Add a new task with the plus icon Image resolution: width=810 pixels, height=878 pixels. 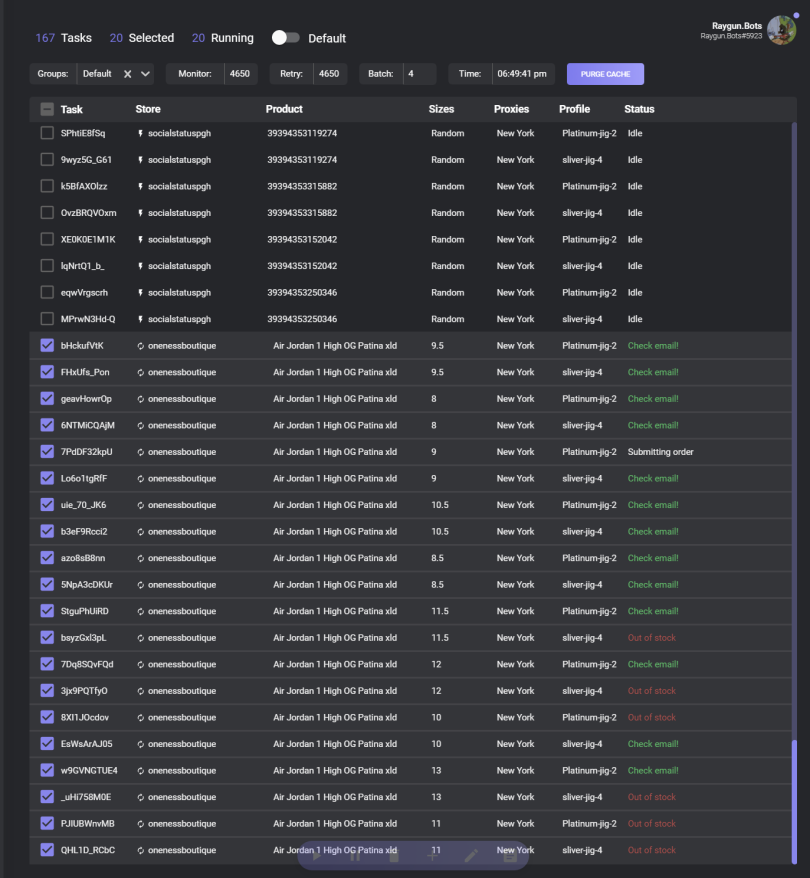[433, 856]
